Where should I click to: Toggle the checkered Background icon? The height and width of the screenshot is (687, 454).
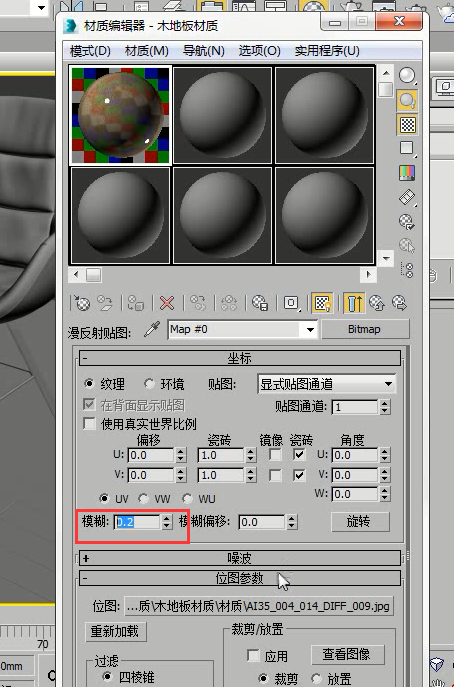click(x=407, y=124)
